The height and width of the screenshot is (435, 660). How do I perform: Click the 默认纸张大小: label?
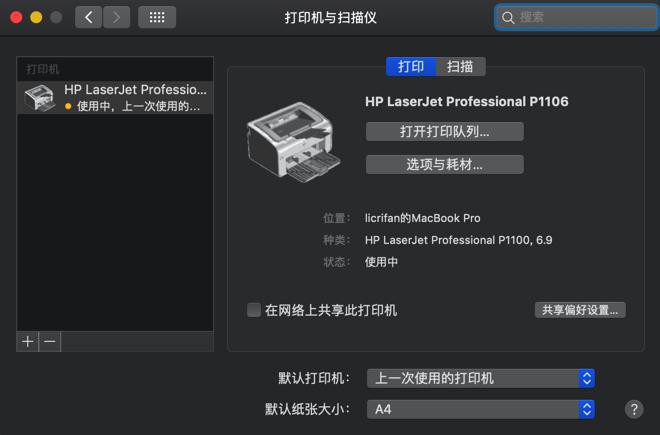(x=307, y=409)
